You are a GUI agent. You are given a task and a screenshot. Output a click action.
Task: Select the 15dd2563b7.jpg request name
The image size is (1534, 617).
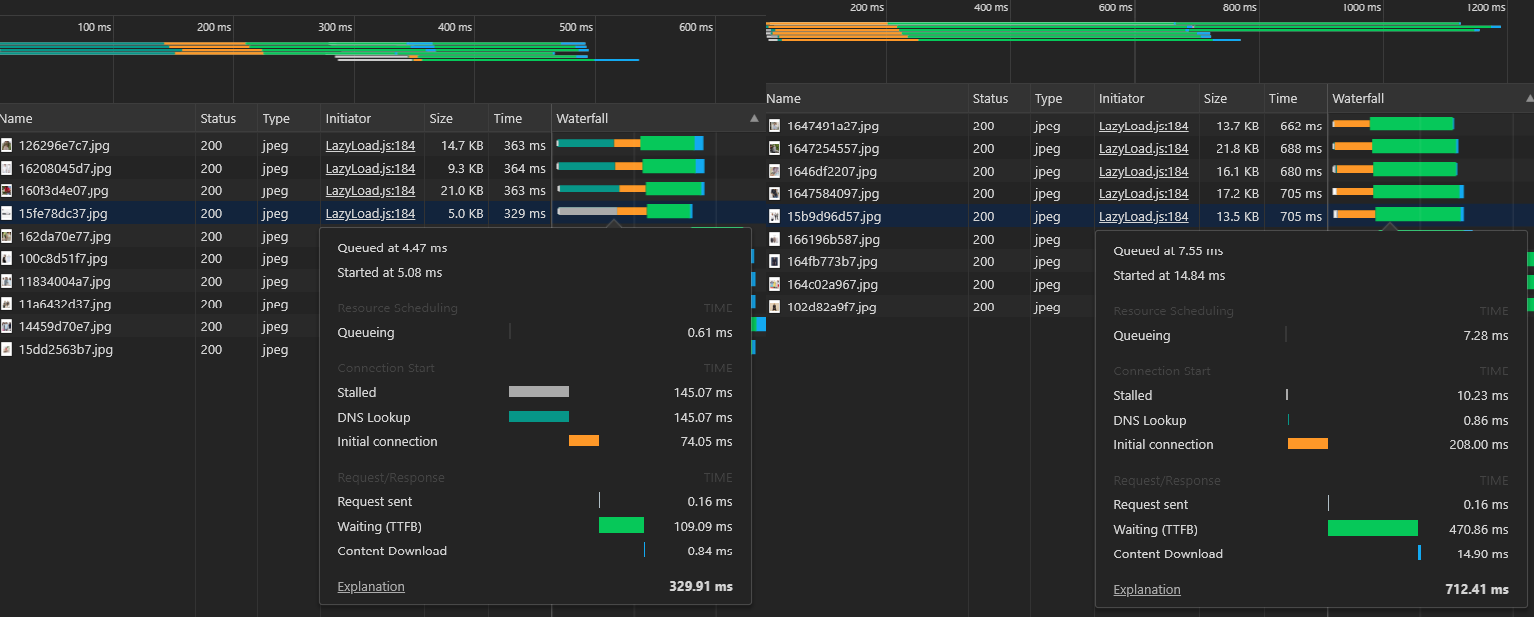[x=66, y=349]
